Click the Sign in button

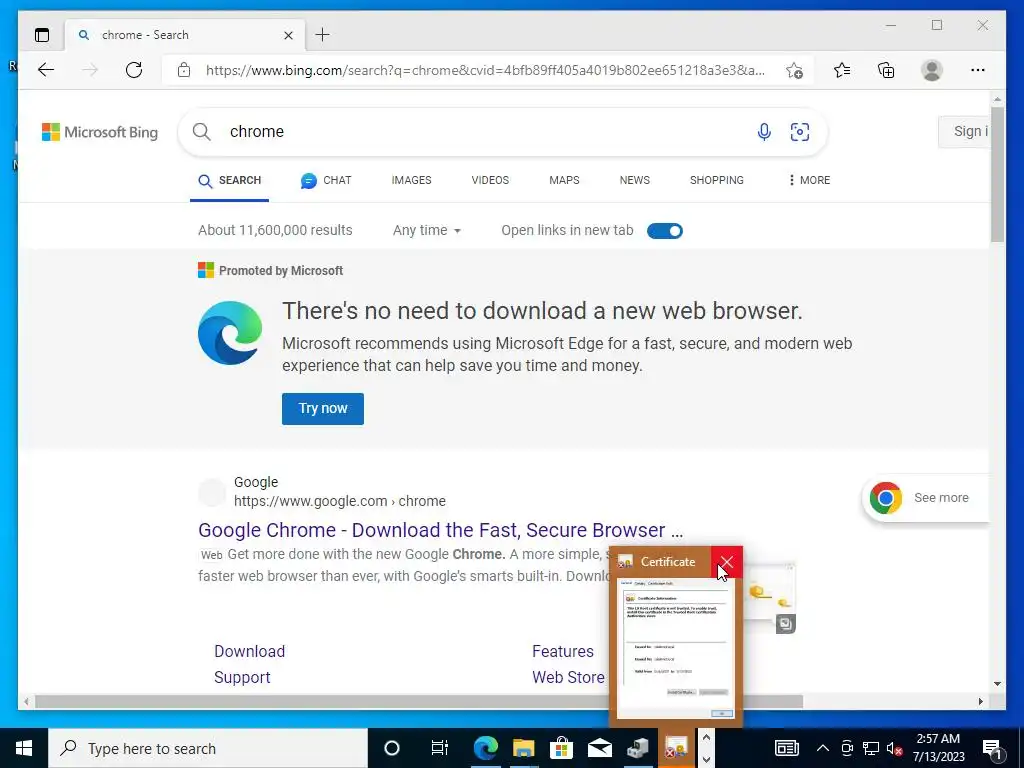964,131
